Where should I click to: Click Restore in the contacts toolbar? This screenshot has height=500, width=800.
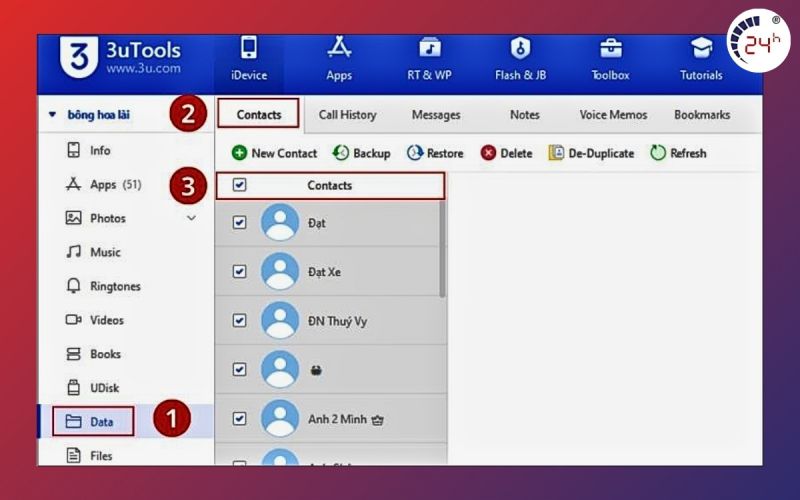[x=435, y=153]
